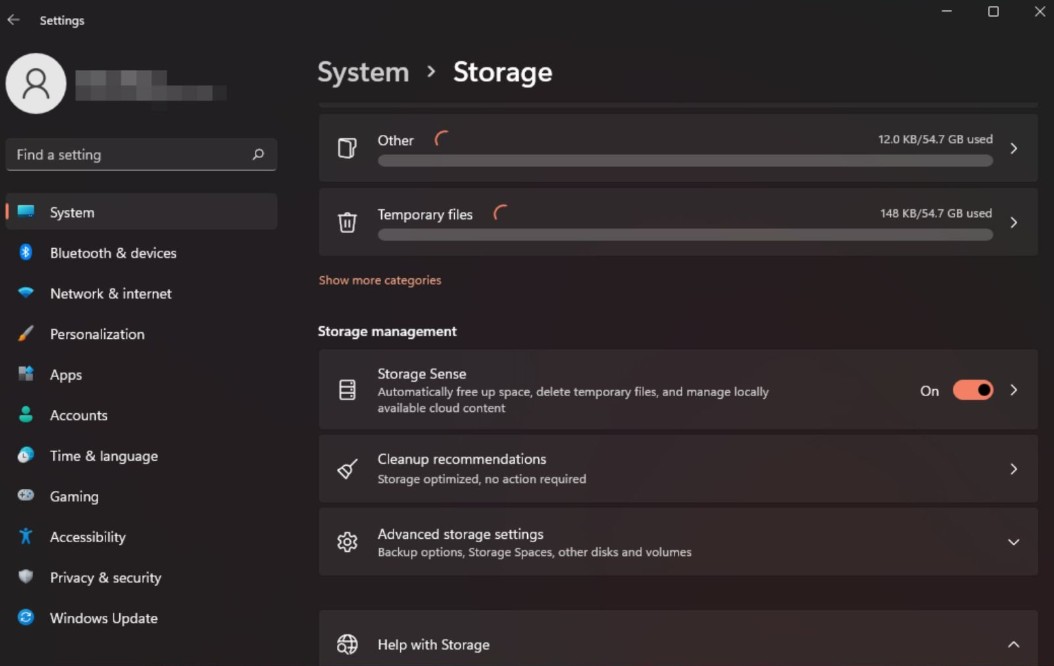Image resolution: width=1054 pixels, height=666 pixels.
Task: Click the user profile avatar icon
Action: click(36, 84)
